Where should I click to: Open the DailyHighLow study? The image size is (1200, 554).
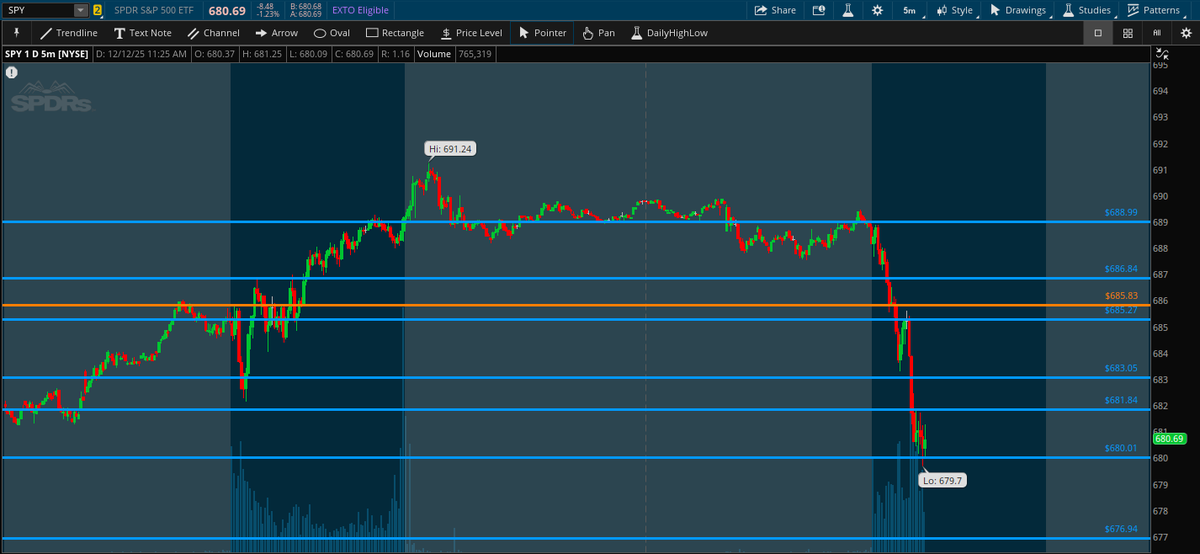pyautogui.click(x=669, y=33)
